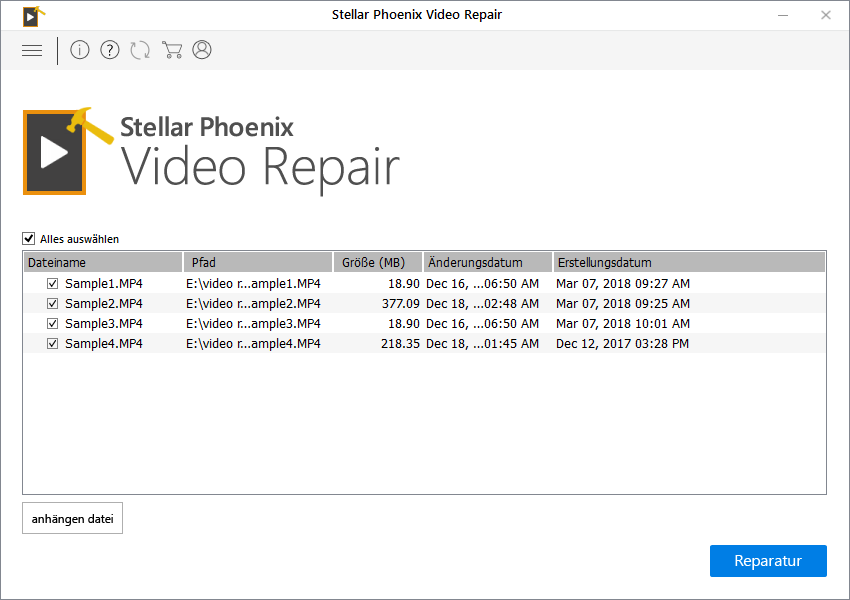
Task: Click the Änderungsdatum column header
Action: click(488, 262)
